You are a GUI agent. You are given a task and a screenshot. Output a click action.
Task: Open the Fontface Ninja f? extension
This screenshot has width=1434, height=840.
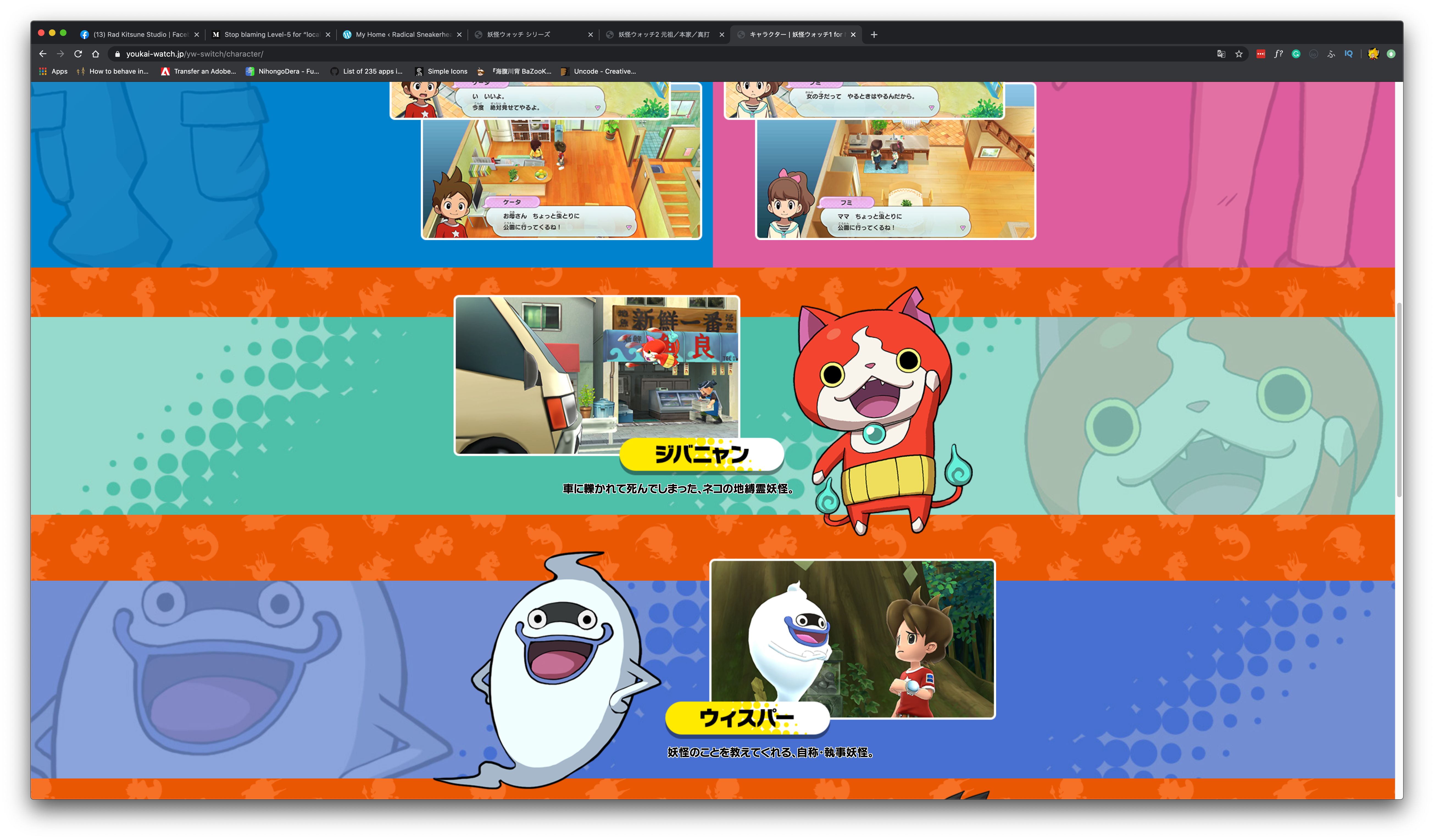click(x=1278, y=54)
